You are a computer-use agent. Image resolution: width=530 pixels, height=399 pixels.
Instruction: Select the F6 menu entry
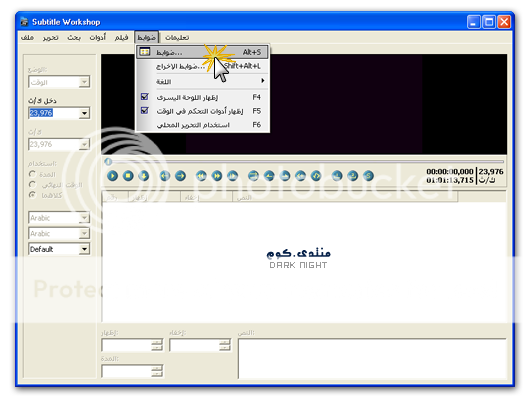coord(202,125)
